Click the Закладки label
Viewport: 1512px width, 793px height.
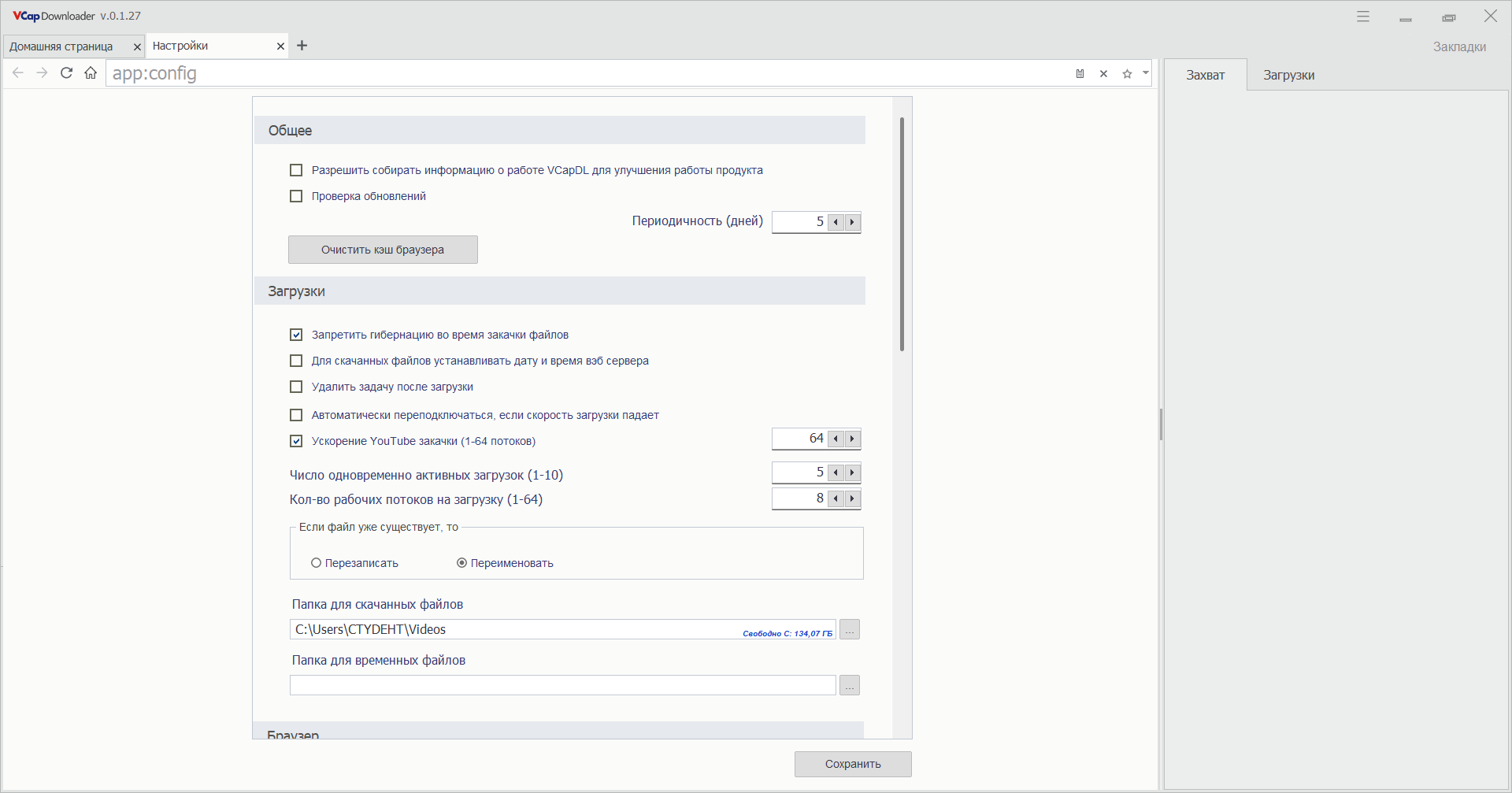[x=1459, y=46]
